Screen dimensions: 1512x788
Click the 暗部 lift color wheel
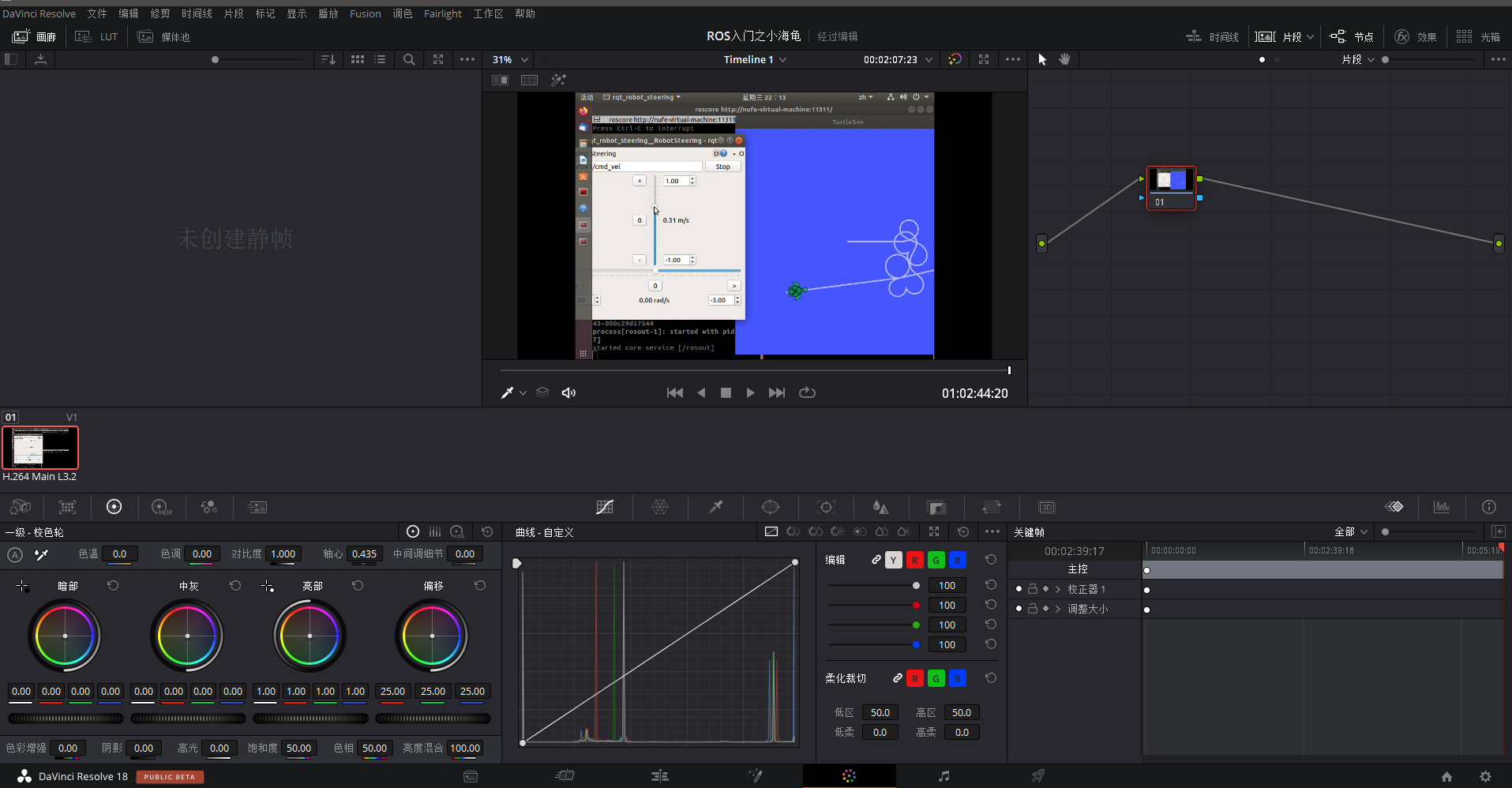[x=65, y=636]
